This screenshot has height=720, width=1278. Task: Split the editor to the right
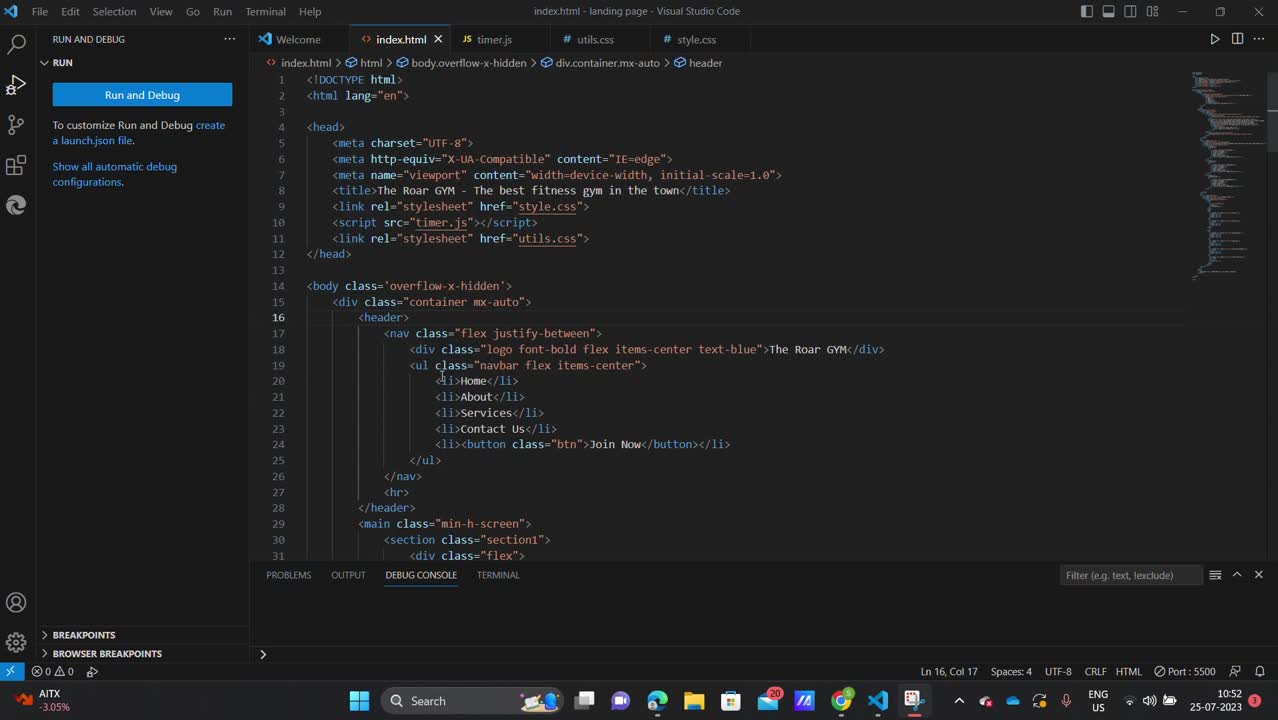[x=1237, y=39]
